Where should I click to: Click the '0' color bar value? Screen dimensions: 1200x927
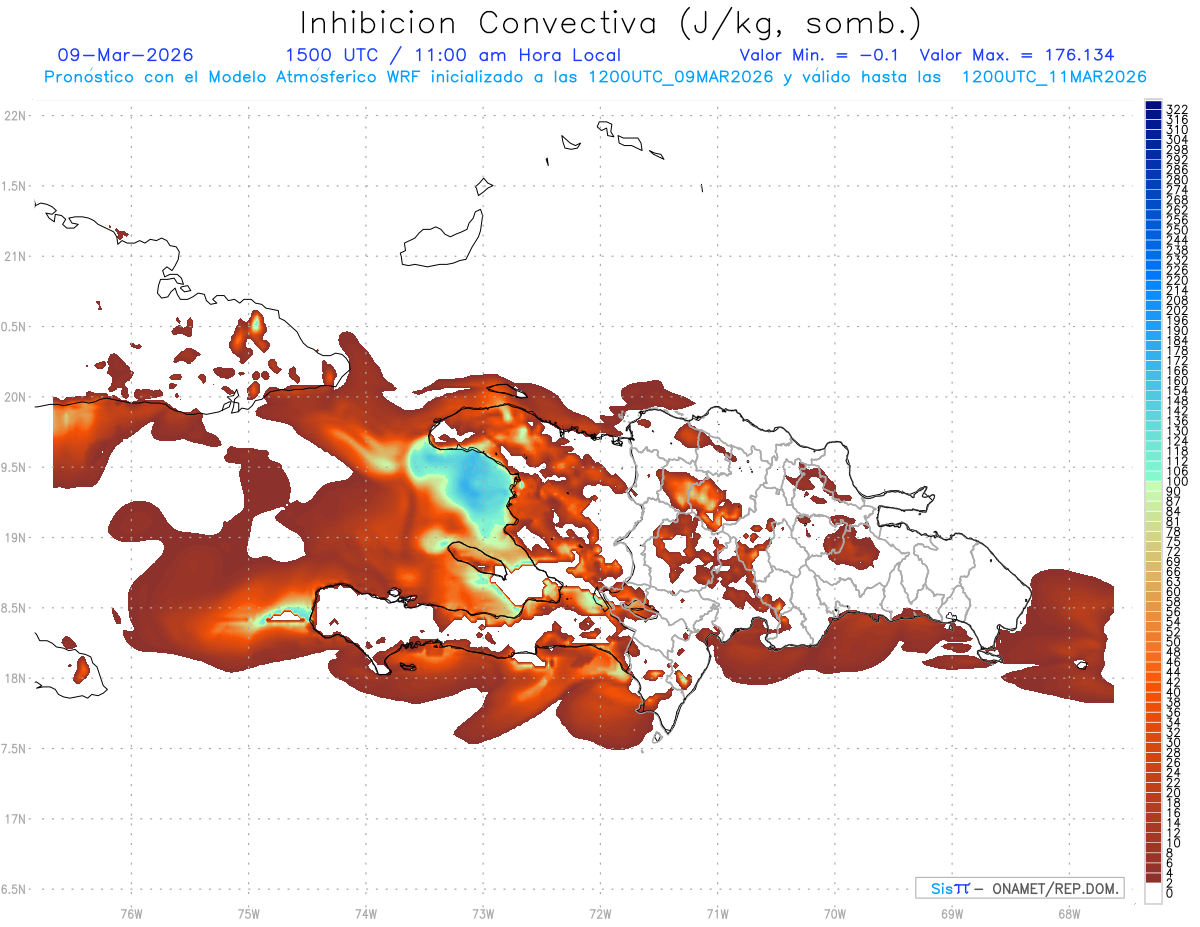[1170, 894]
